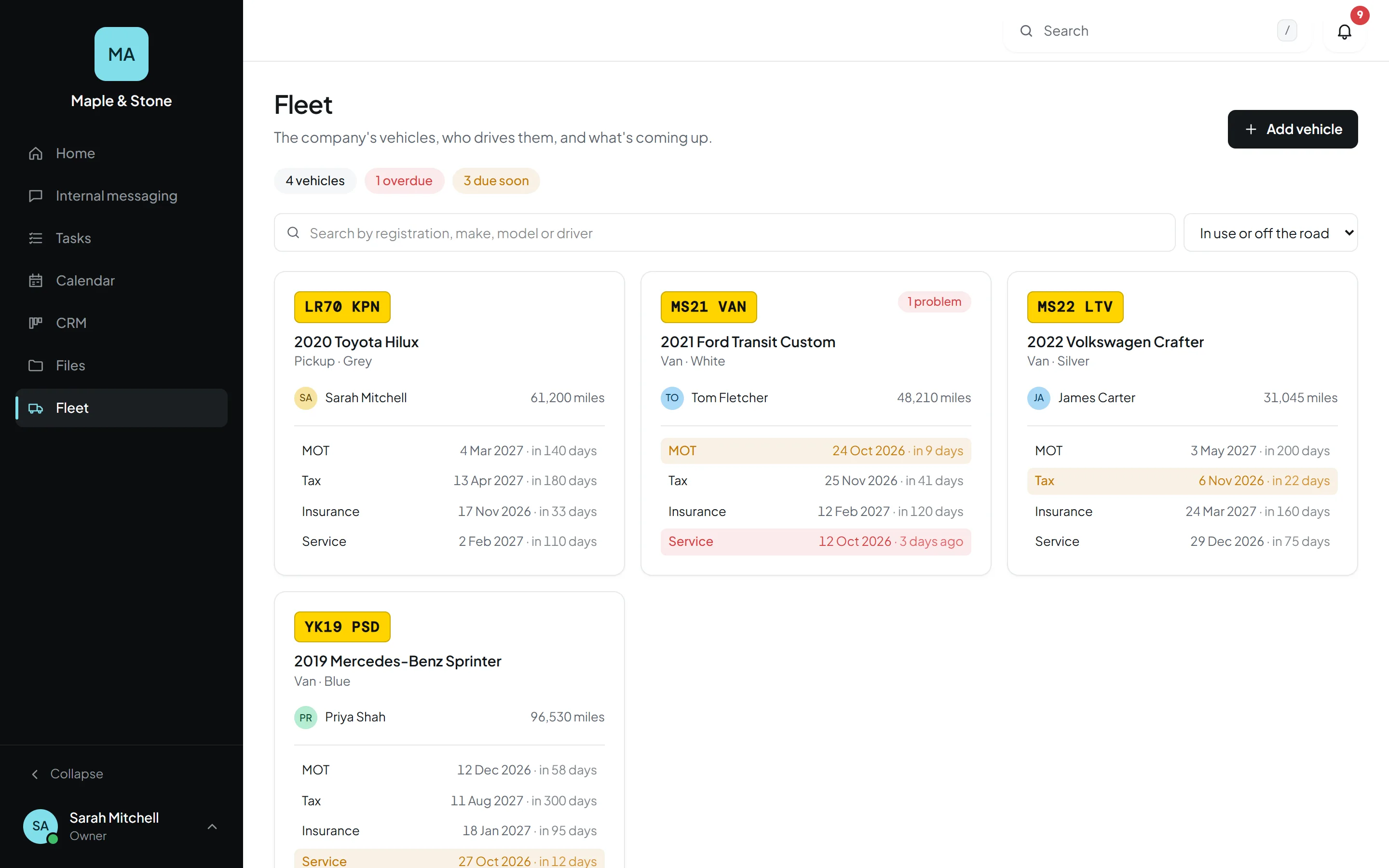Viewport: 1389px width, 868px height.
Task: Click the 1 problem badge
Action: [x=934, y=302]
